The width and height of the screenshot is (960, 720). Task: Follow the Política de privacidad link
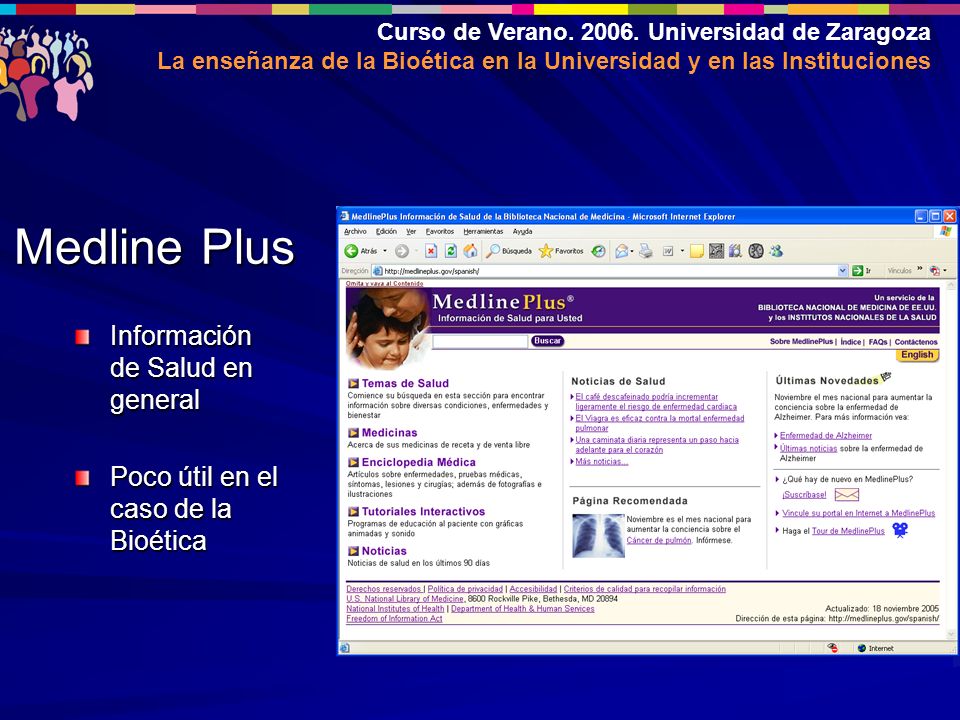(x=465, y=589)
